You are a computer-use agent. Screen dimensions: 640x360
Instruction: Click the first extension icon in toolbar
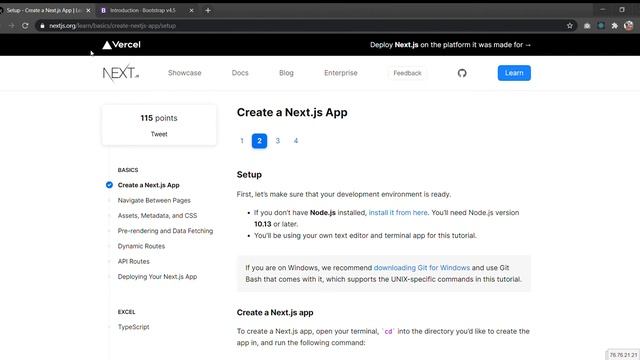tap(587, 26)
